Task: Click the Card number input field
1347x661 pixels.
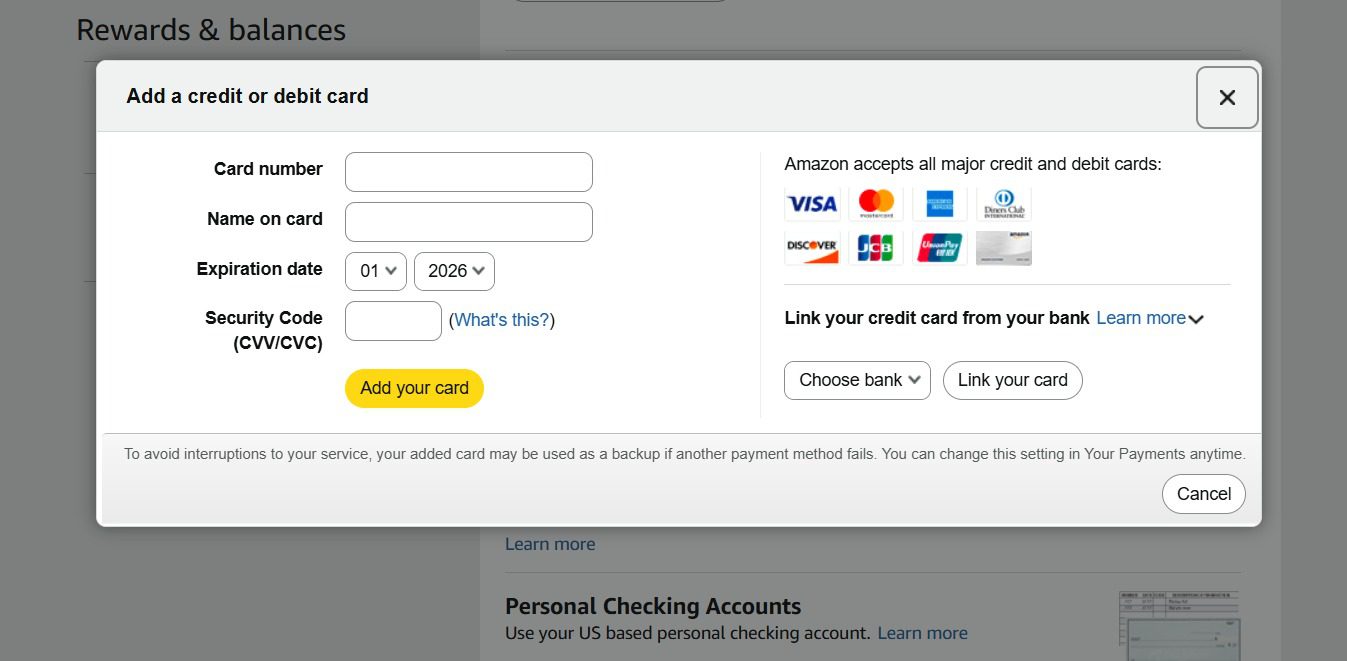Action: pos(468,171)
